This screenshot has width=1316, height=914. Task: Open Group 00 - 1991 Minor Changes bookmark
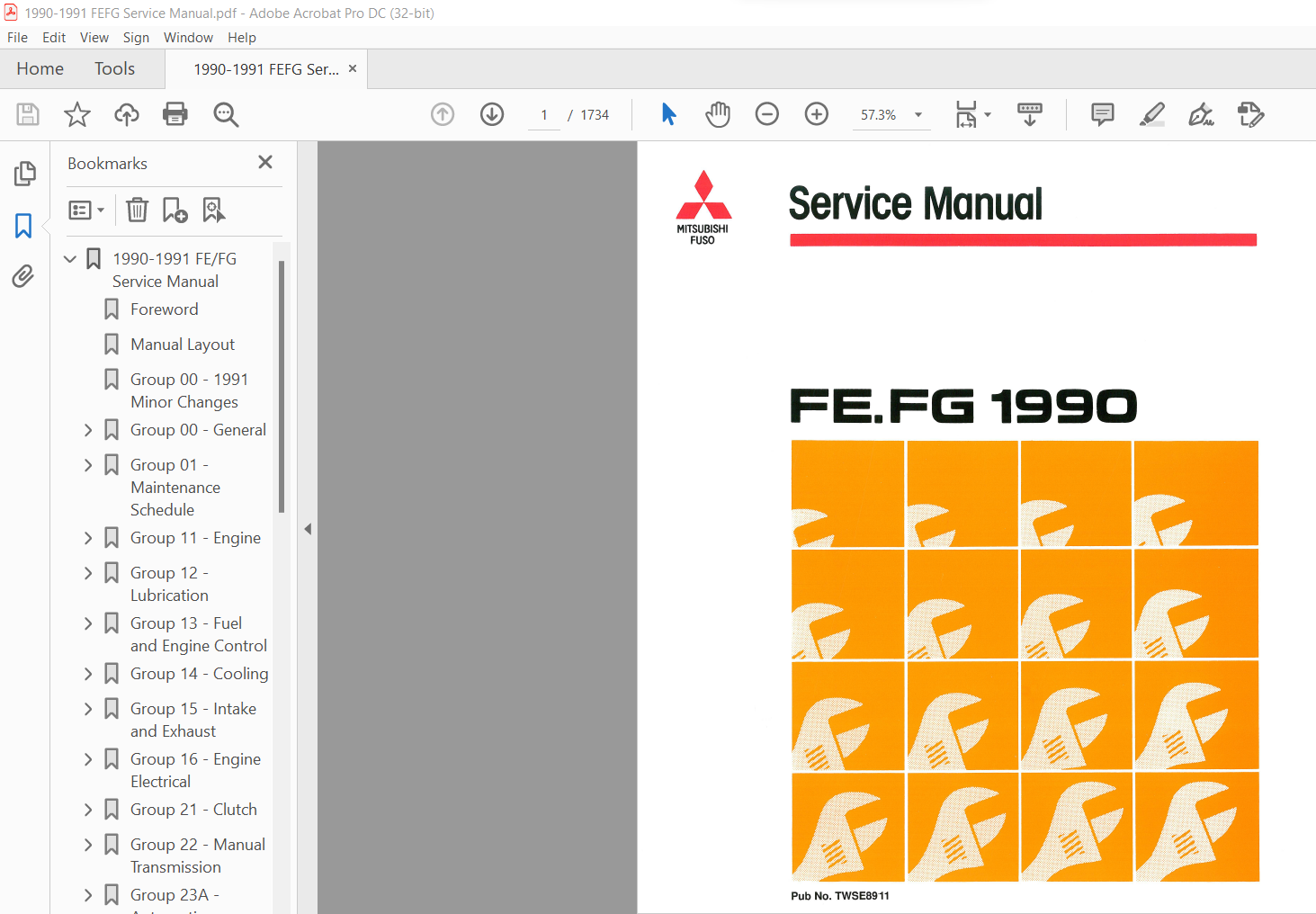click(189, 390)
